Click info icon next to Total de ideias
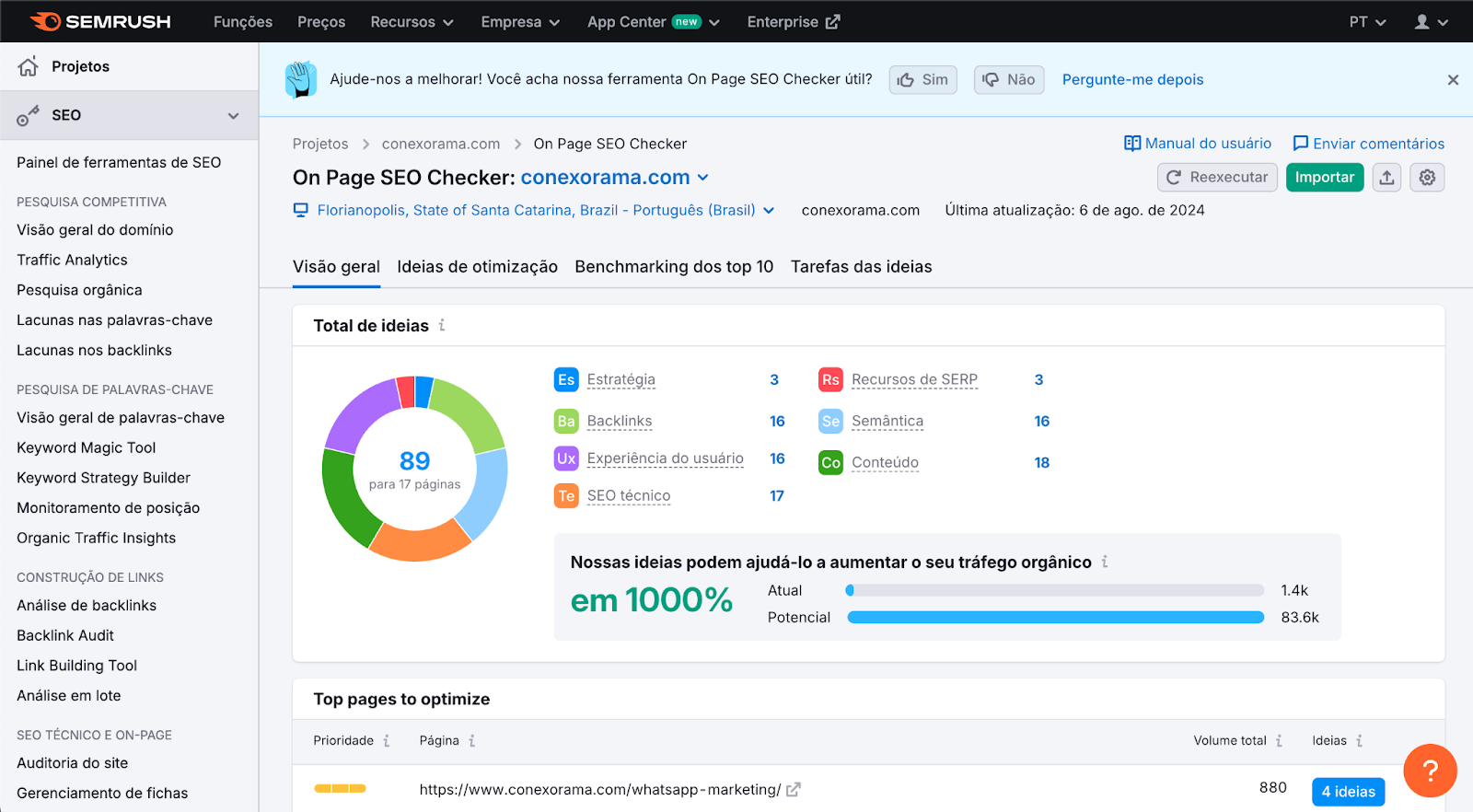 (442, 325)
